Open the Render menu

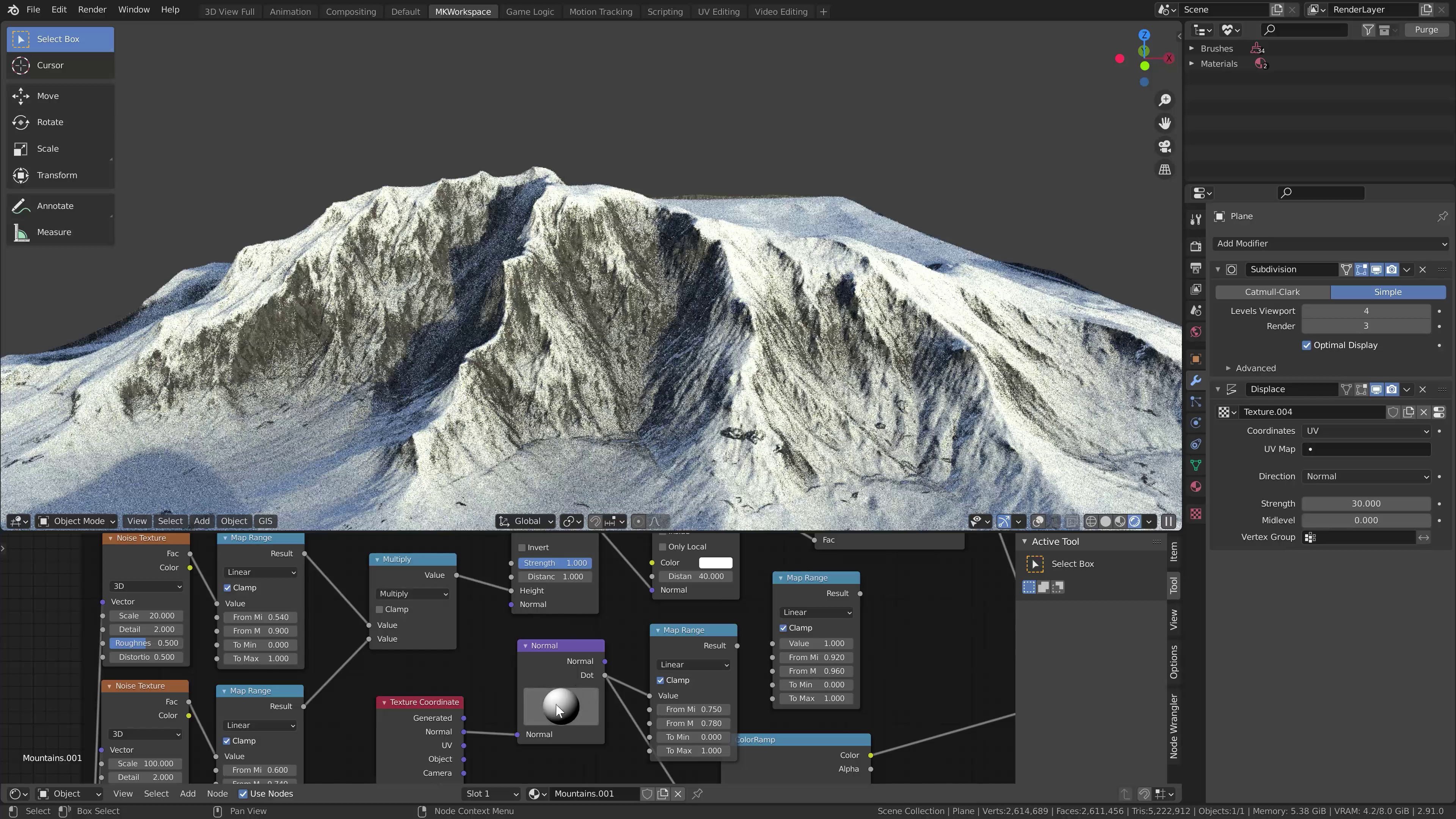[x=92, y=9]
